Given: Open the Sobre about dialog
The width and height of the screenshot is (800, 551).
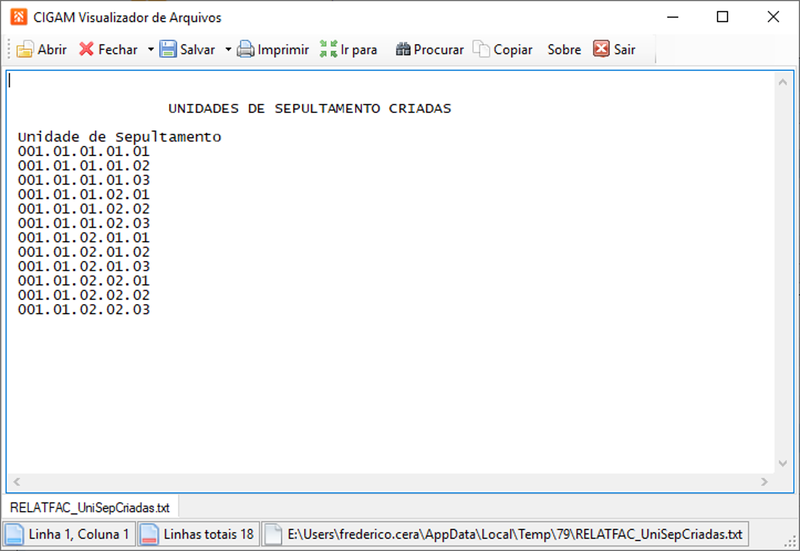Looking at the screenshot, I should (564, 49).
